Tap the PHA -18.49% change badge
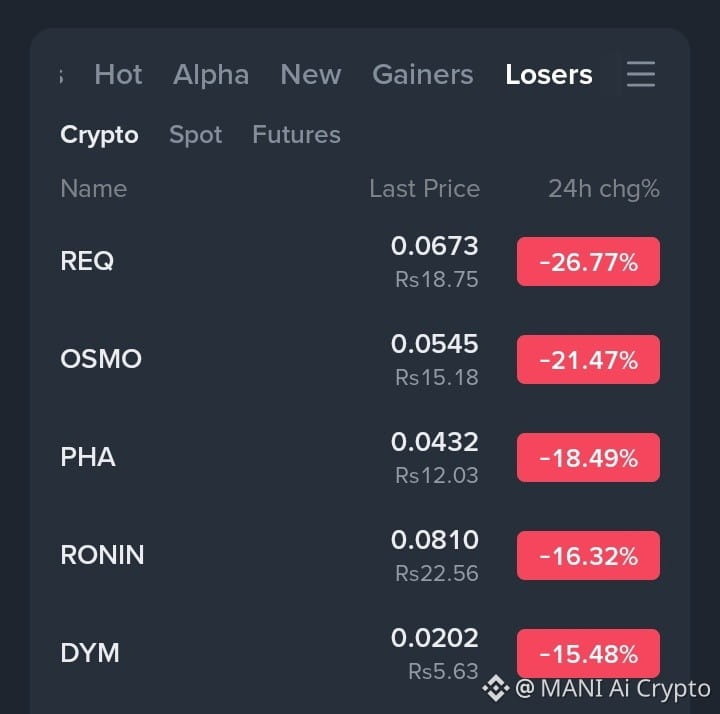 (x=588, y=457)
